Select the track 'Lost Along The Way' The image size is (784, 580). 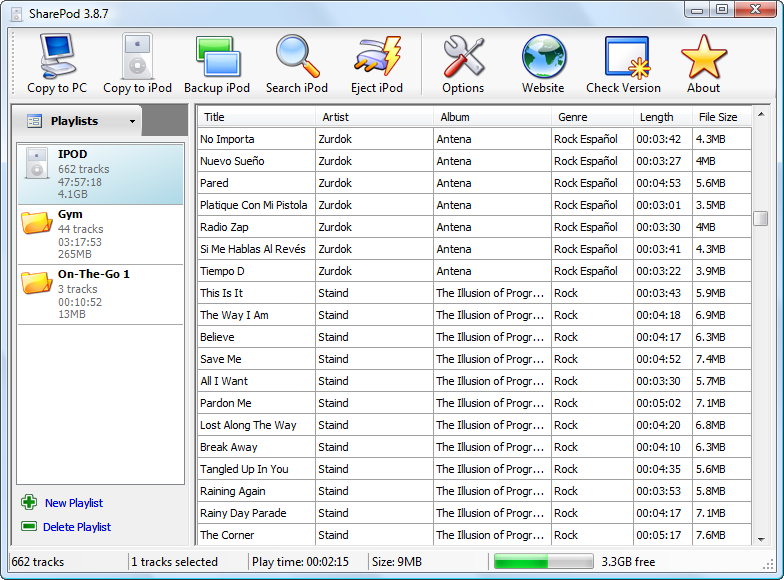pyautogui.click(x=474, y=425)
